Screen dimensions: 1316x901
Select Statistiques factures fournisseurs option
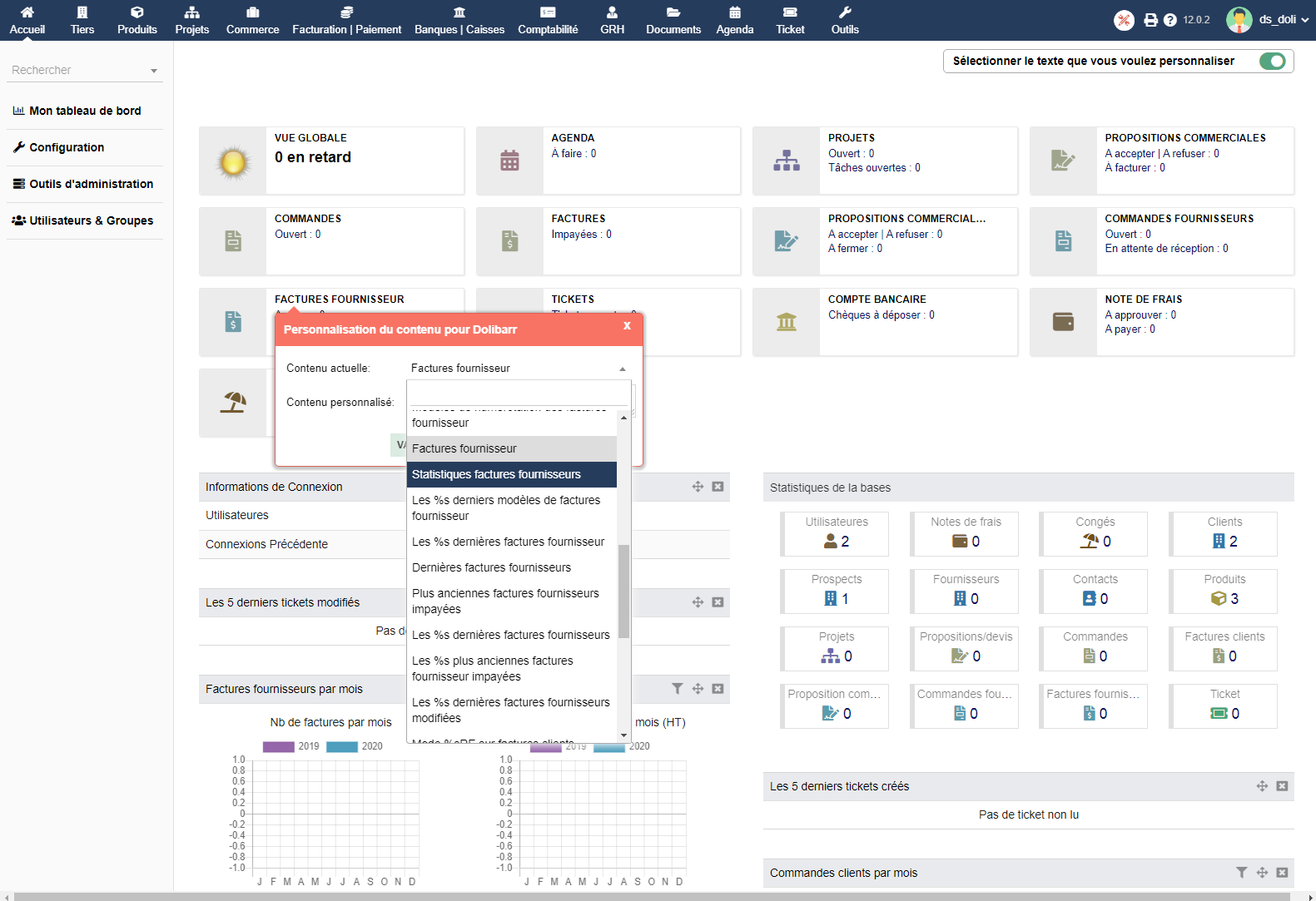[x=512, y=474]
